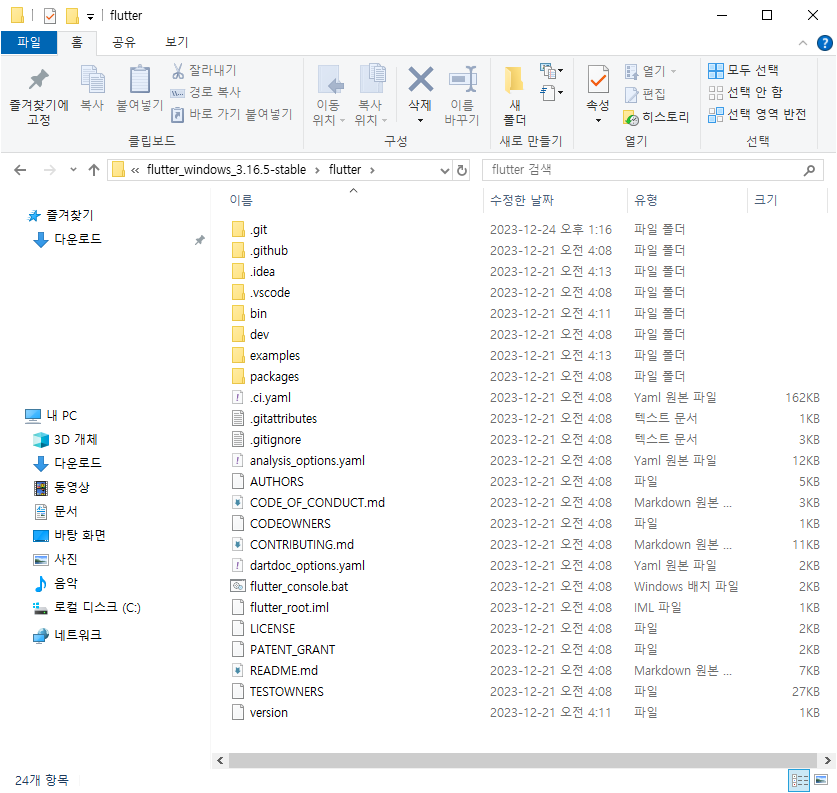Click the Copy (복사) ribbon icon

[92, 80]
